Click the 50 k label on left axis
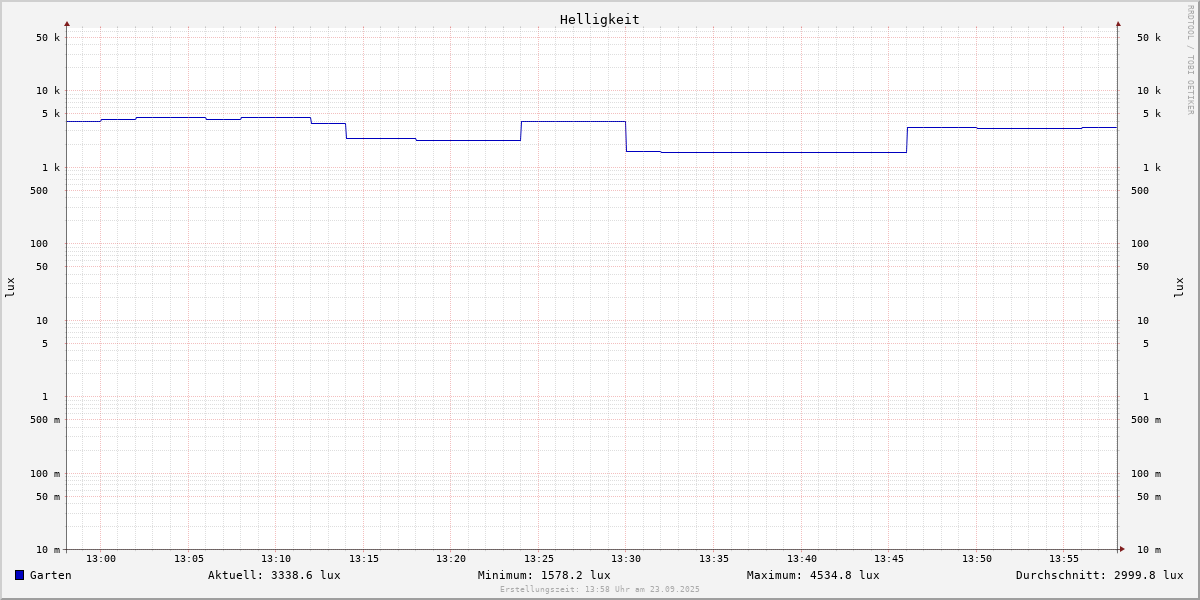Screen dimensions: 1200x600 pos(48,38)
